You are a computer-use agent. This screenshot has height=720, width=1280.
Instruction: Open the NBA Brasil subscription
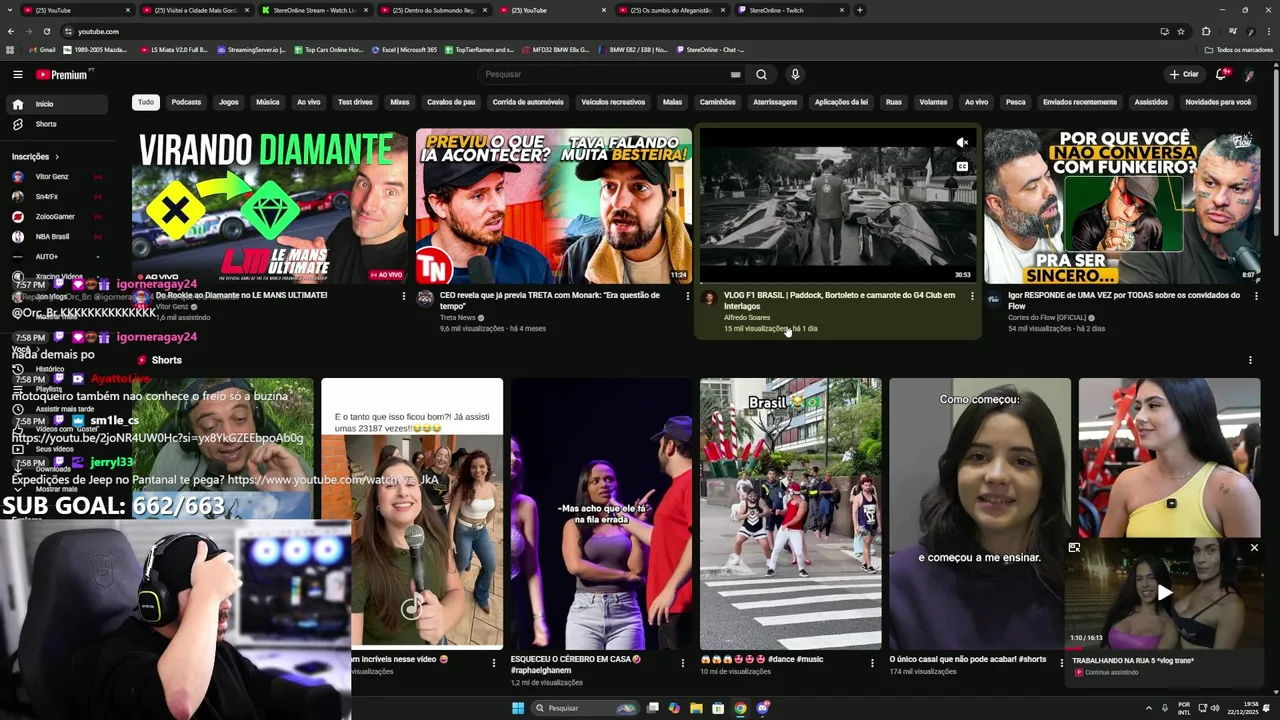[x=57, y=237]
